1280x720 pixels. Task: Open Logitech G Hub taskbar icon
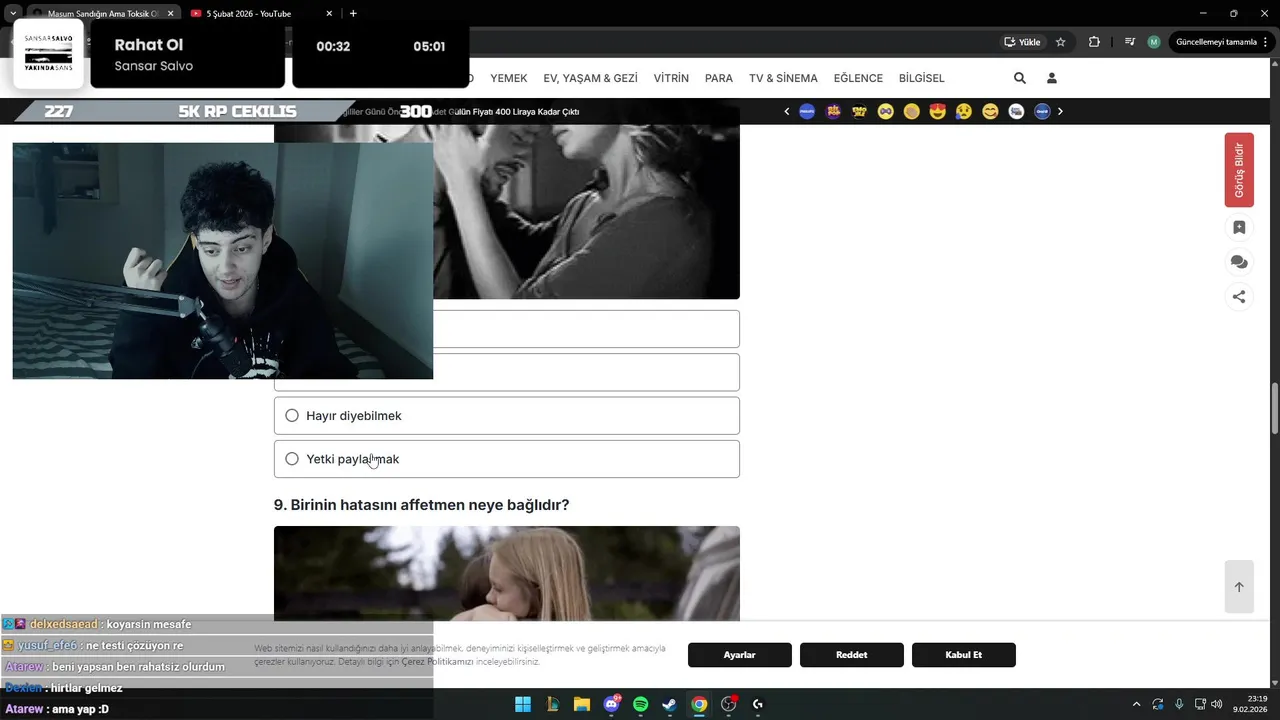758,704
